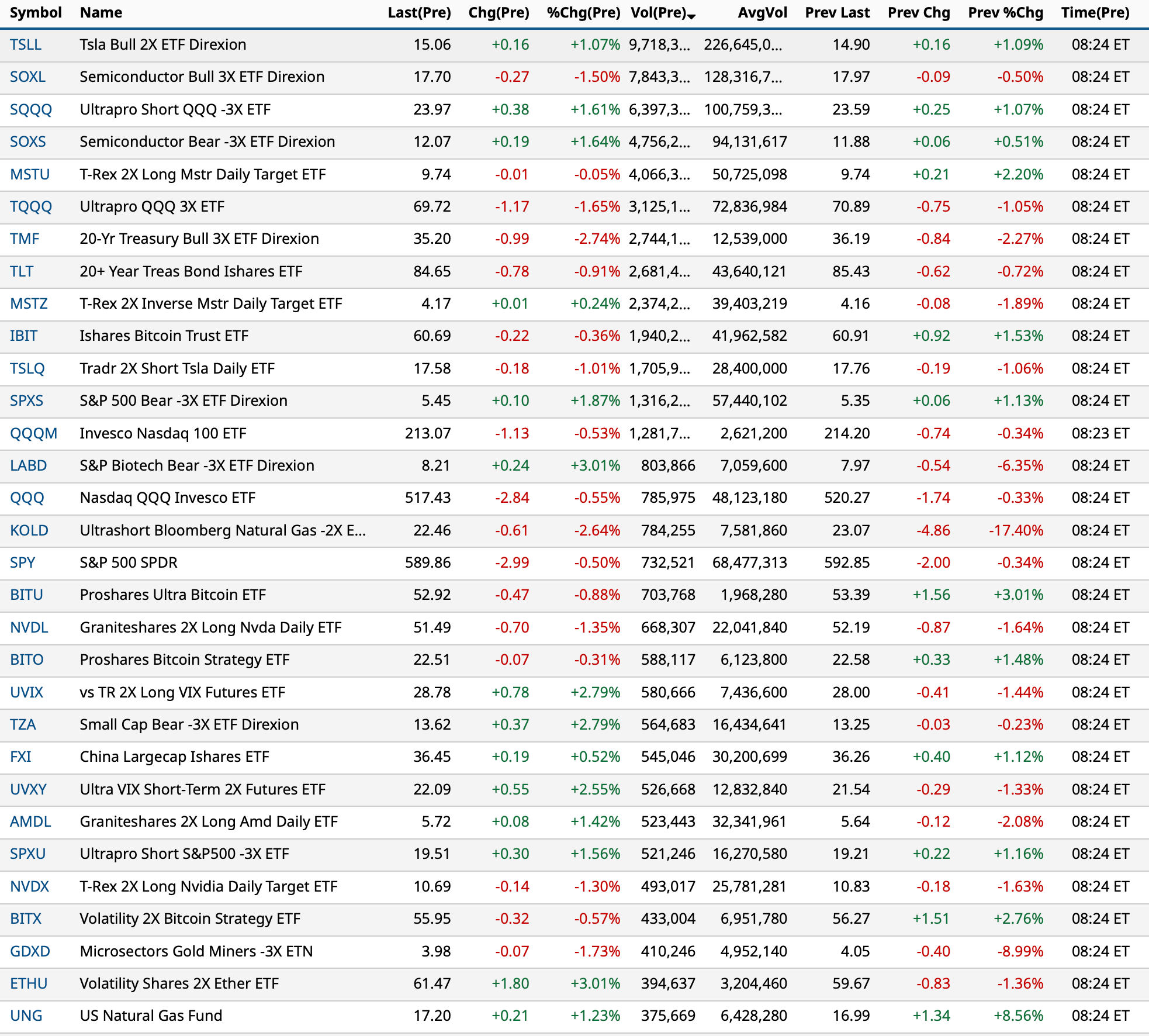Click the IBIT ticker link
1149x1036 pixels.
coord(23,336)
